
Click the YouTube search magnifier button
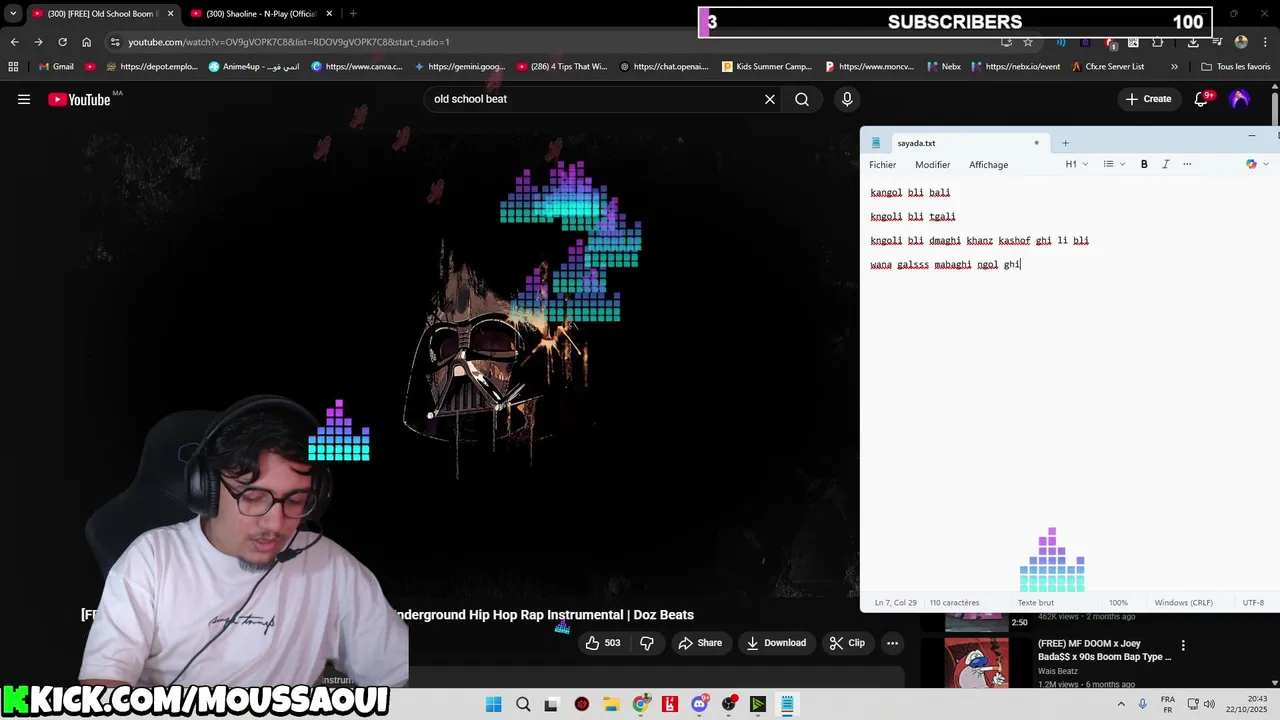[802, 99]
